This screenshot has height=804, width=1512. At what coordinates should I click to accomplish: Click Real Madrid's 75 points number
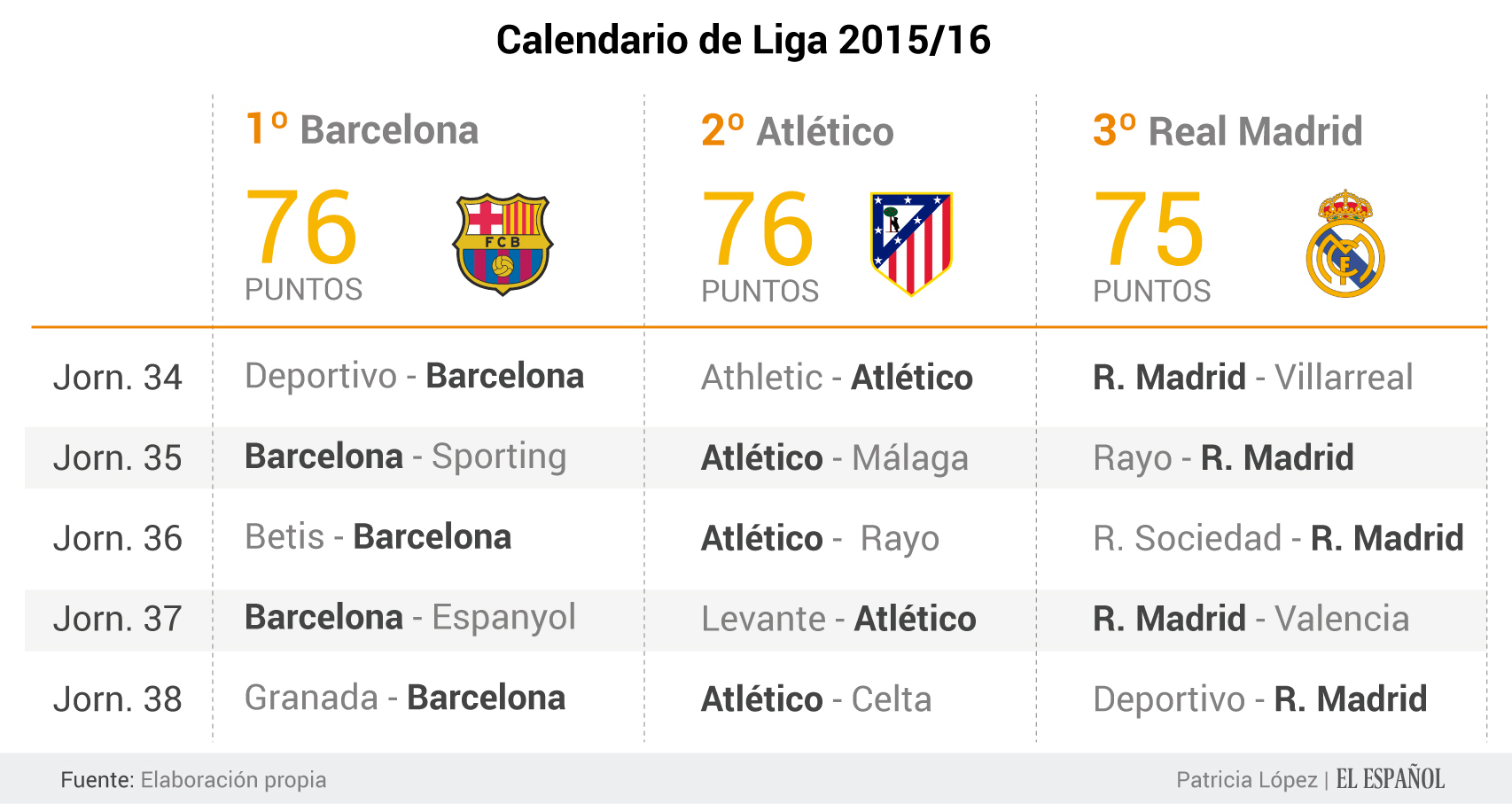[1149, 230]
